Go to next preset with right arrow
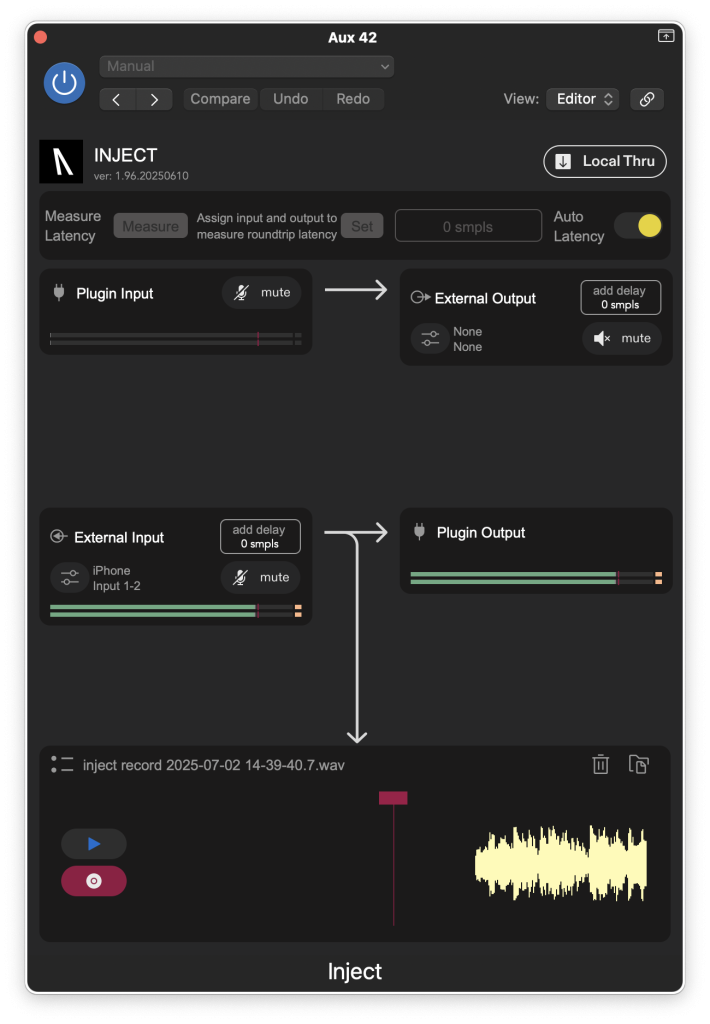Viewport: 710px width, 1024px height. (154, 99)
